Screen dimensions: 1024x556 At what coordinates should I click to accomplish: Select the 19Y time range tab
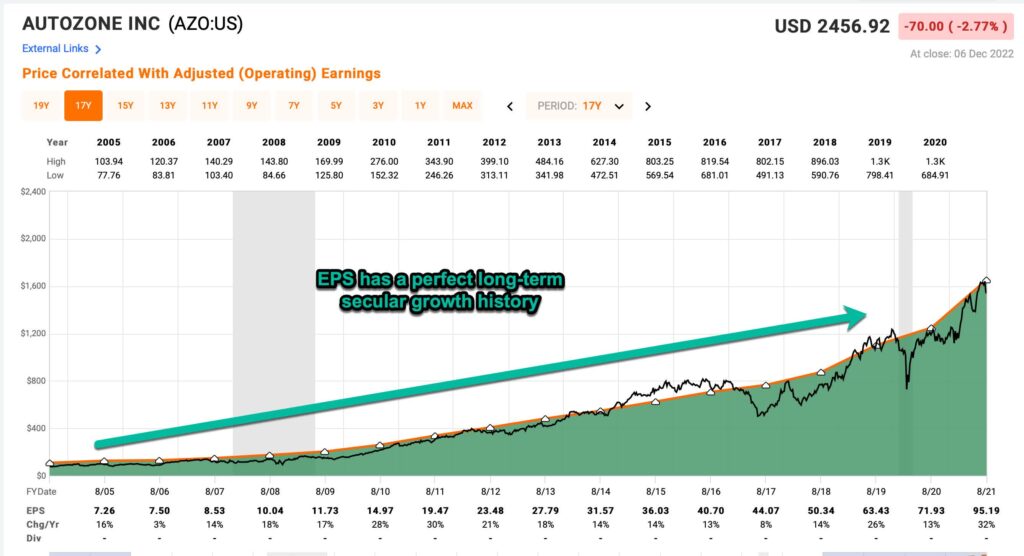click(x=41, y=106)
